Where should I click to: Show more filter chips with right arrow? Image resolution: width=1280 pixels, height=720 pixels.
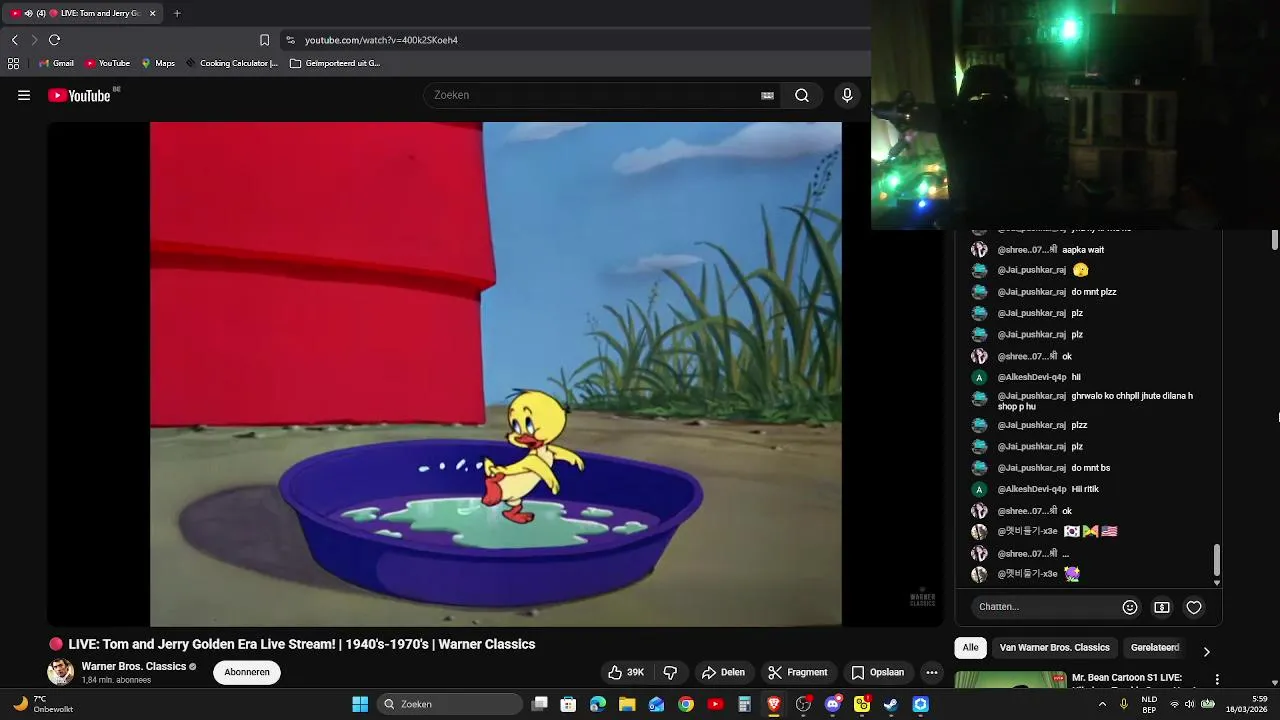tap(1206, 651)
